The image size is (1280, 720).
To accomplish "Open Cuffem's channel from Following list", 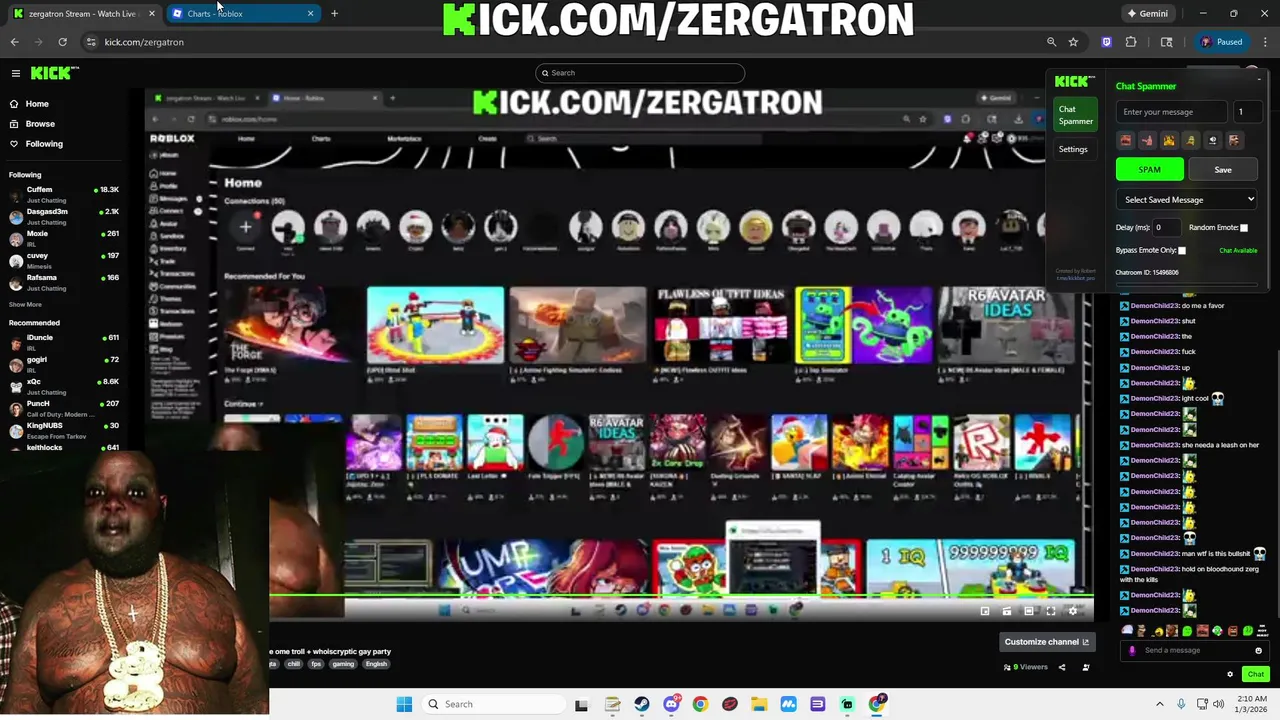I will (x=63, y=194).
